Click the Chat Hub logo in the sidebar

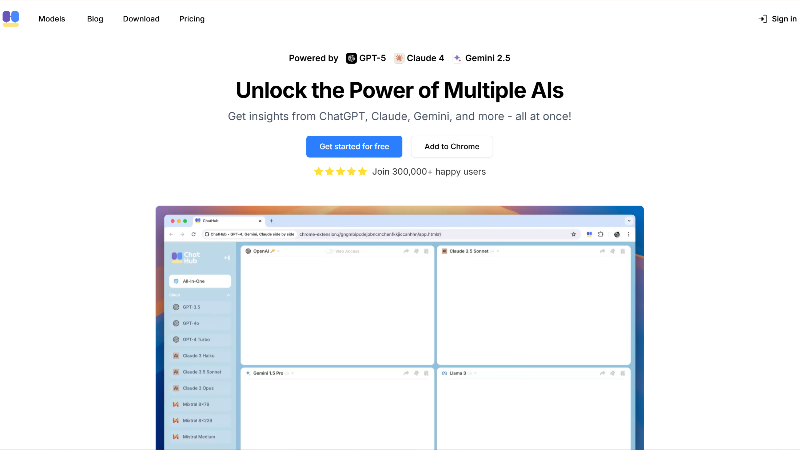click(x=186, y=257)
